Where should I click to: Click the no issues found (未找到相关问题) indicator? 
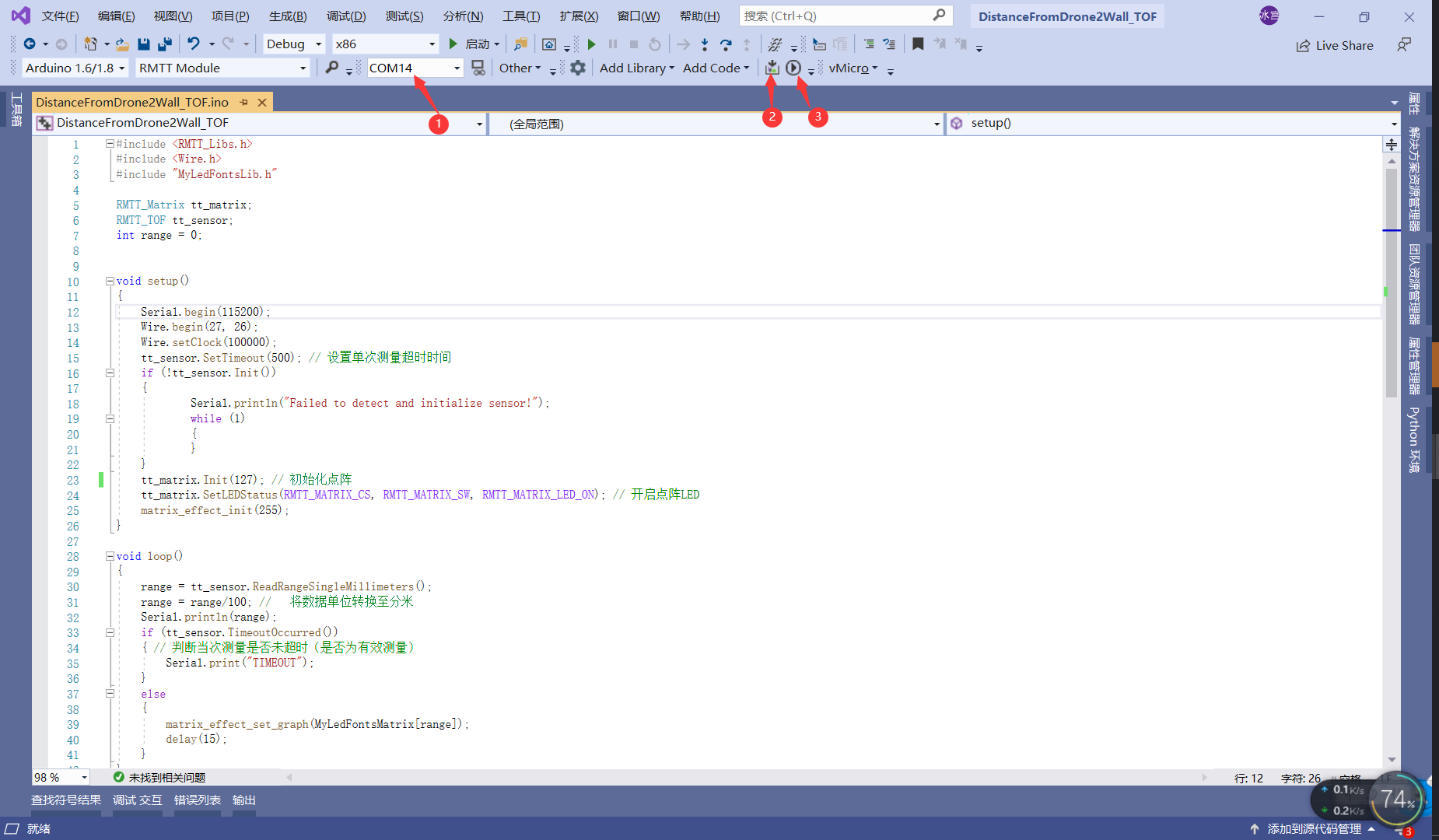[x=159, y=777]
